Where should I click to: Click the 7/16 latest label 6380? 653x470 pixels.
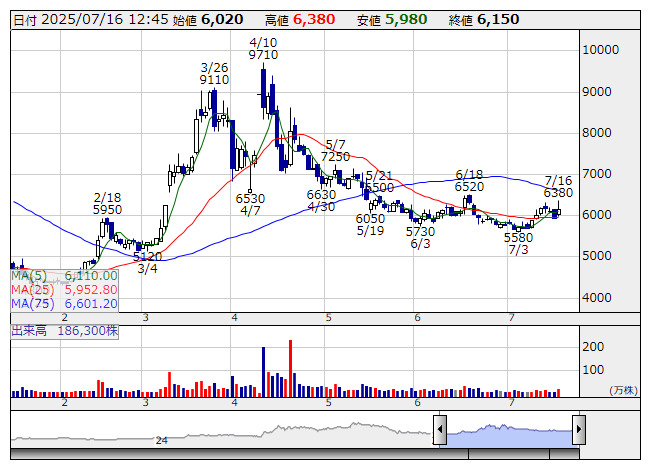click(x=558, y=193)
